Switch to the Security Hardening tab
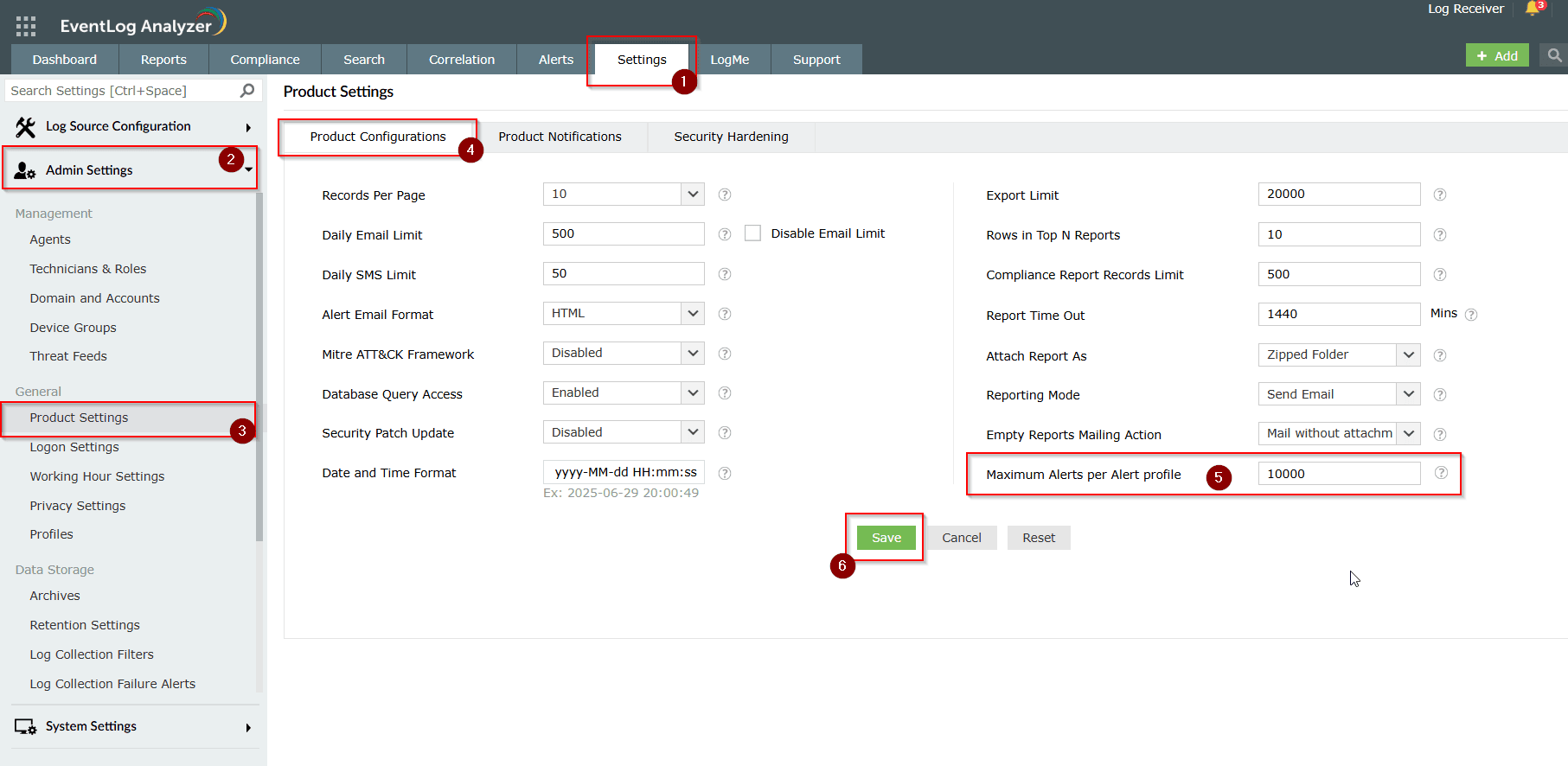The height and width of the screenshot is (766, 1568). tap(731, 137)
